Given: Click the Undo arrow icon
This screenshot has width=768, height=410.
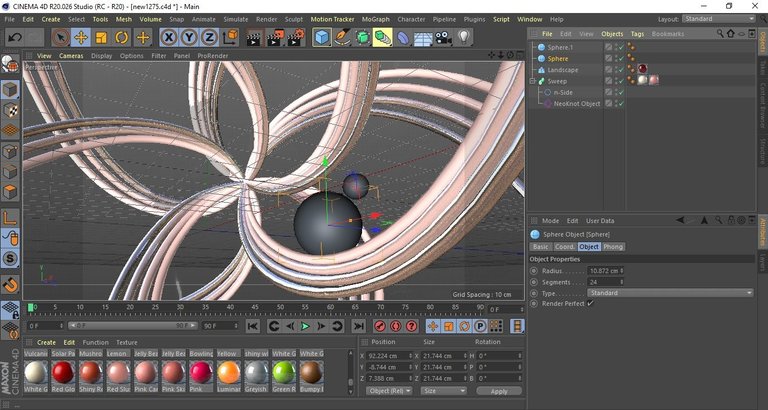Looking at the screenshot, I should (x=15, y=38).
